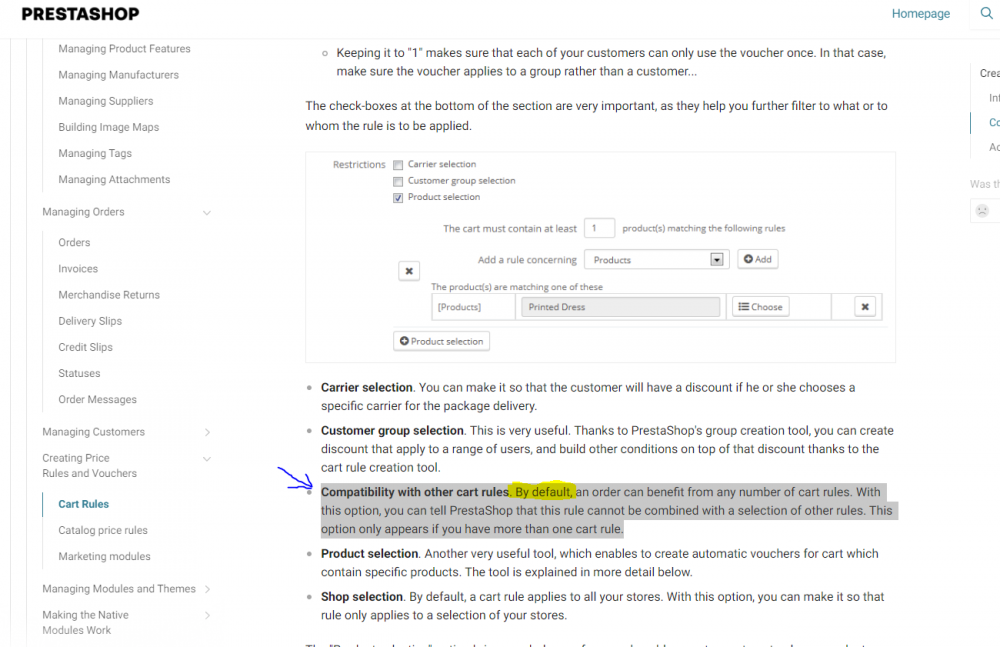Open Credit Slips page

click(x=85, y=347)
